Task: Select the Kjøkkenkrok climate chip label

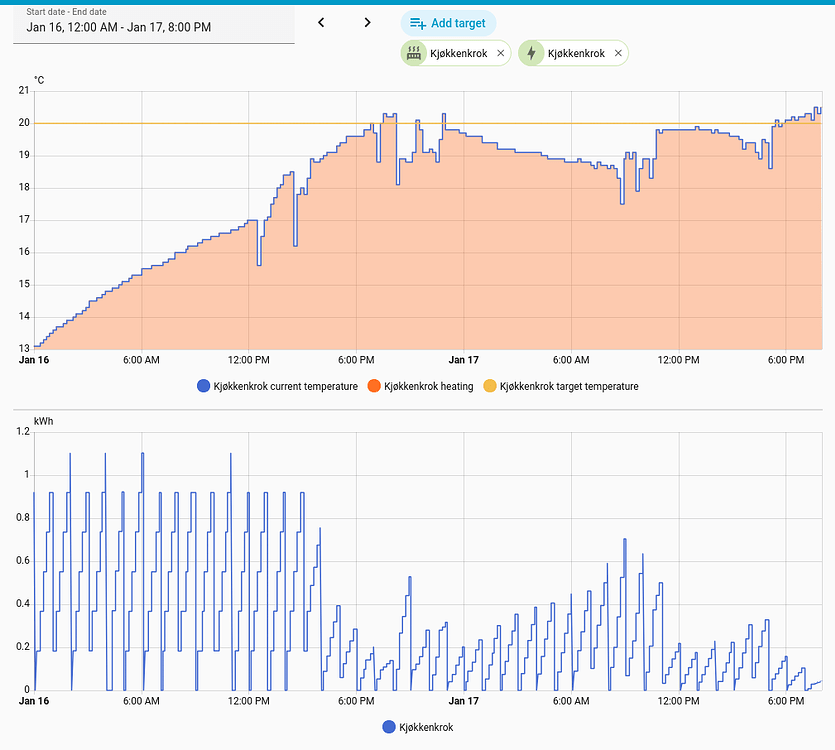Action: coord(459,53)
